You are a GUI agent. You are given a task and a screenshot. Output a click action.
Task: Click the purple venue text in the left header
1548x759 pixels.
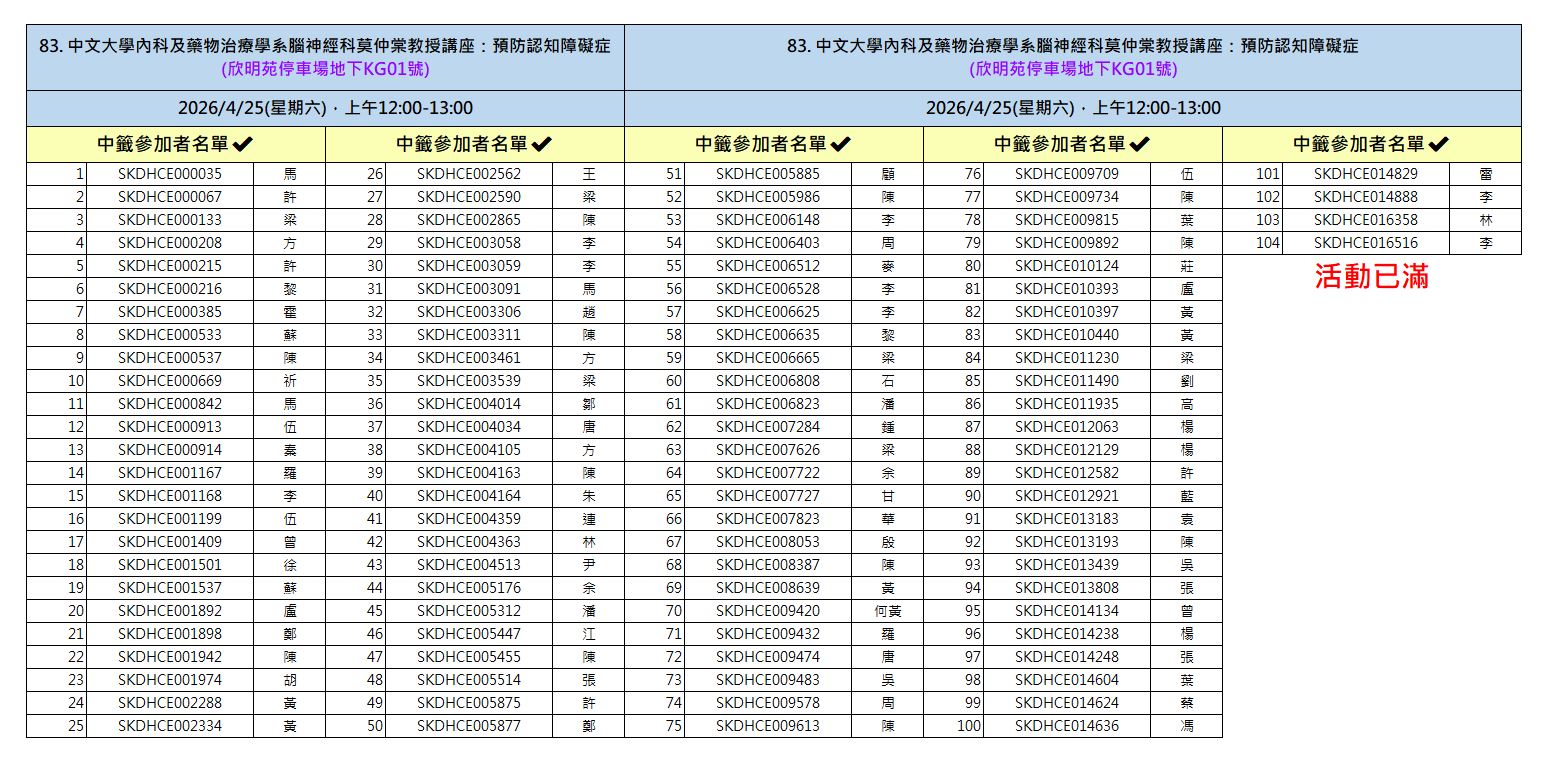click(x=325, y=69)
